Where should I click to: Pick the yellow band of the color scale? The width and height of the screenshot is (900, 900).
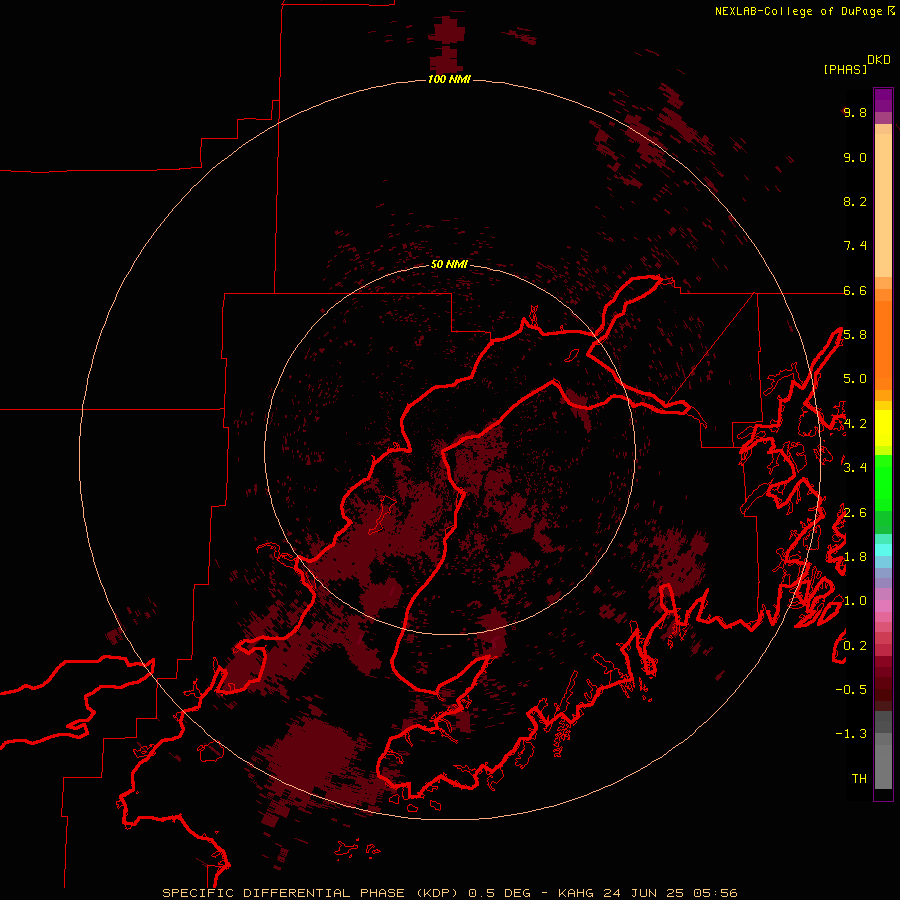(883, 428)
